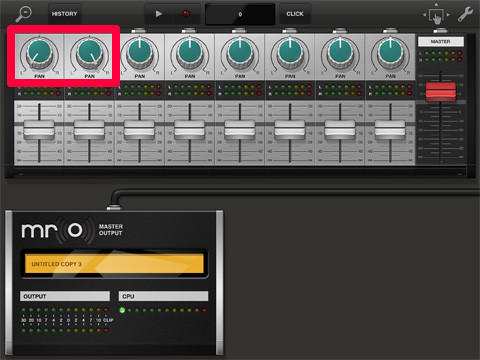Activate the move/pan hand navigation icon

(x=436, y=15)
